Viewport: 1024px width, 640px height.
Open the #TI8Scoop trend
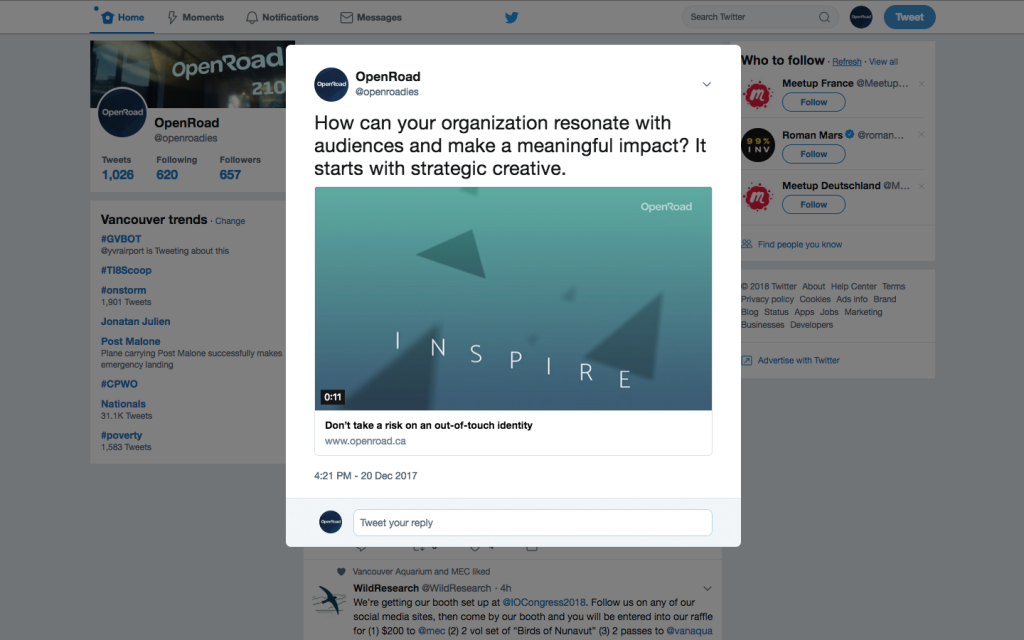[x=126, y=270]
